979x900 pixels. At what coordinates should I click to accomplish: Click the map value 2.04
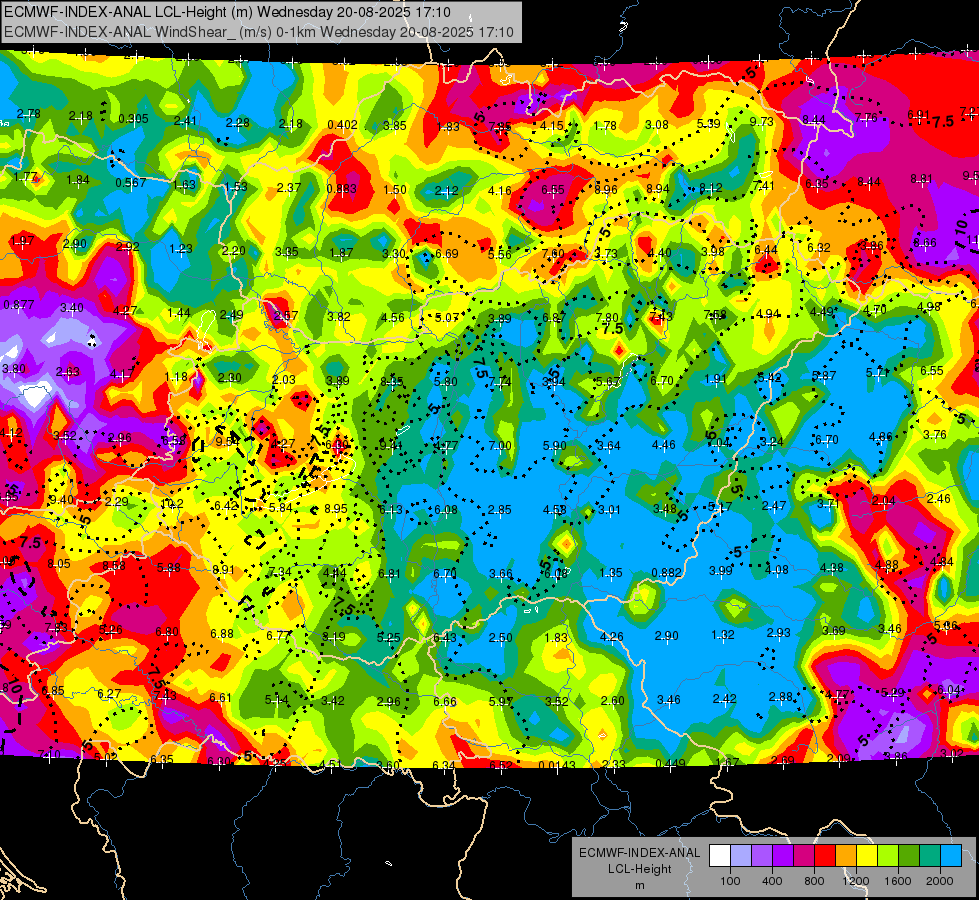pos(883,500)
